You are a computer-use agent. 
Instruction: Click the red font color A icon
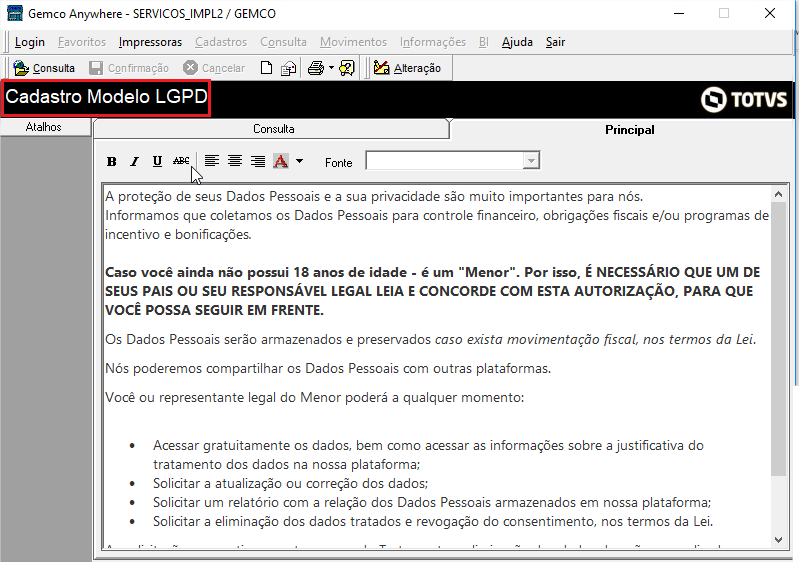click(281, 162)
